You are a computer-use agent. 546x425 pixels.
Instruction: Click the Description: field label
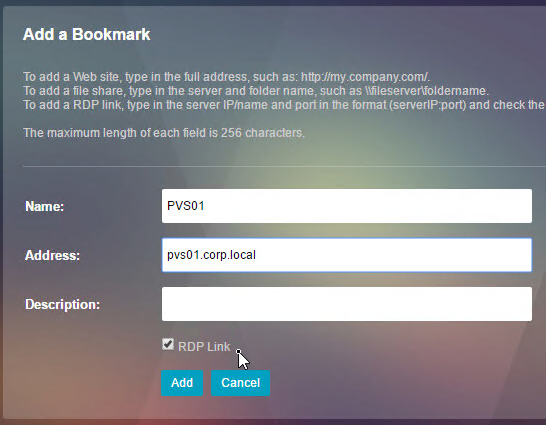(x=63, y=305)
